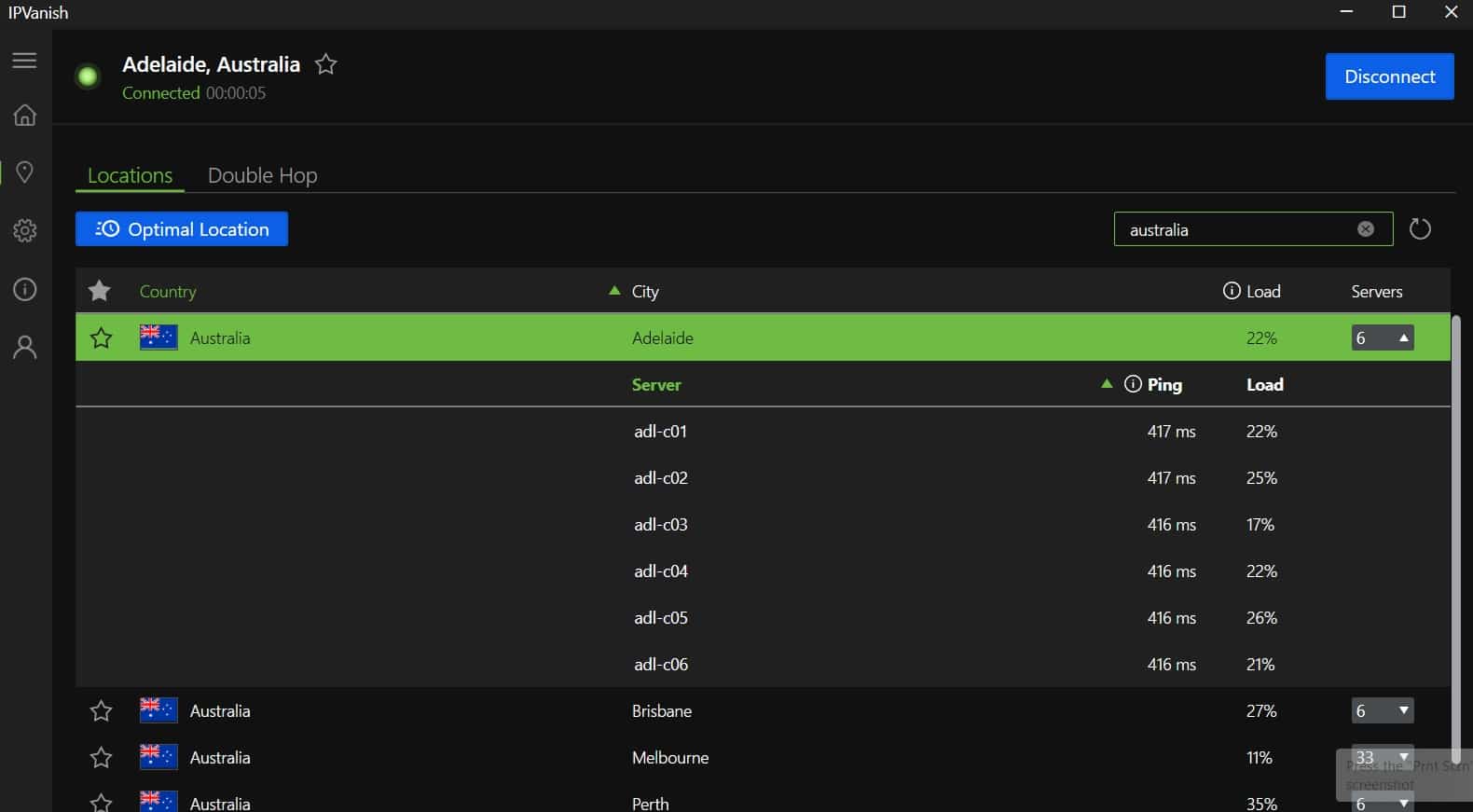Click the City sort arrow
Image resolution: width=1473 pixels, height=812 pixels.
click(614, 291)
